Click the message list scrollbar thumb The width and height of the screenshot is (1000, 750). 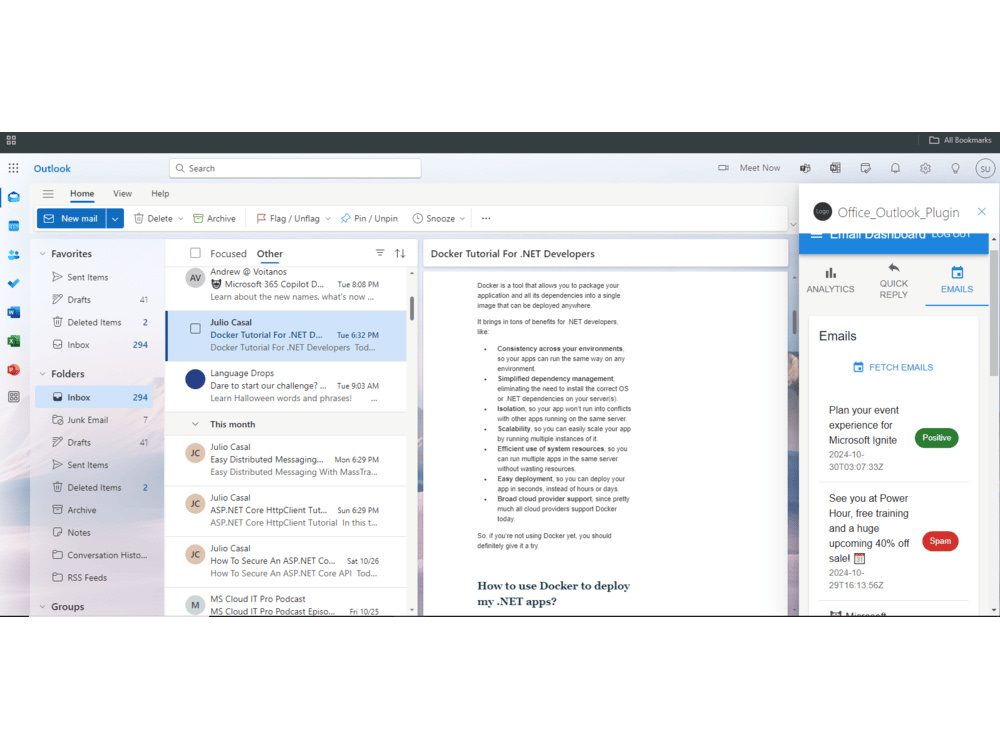(x=412, y=309)
